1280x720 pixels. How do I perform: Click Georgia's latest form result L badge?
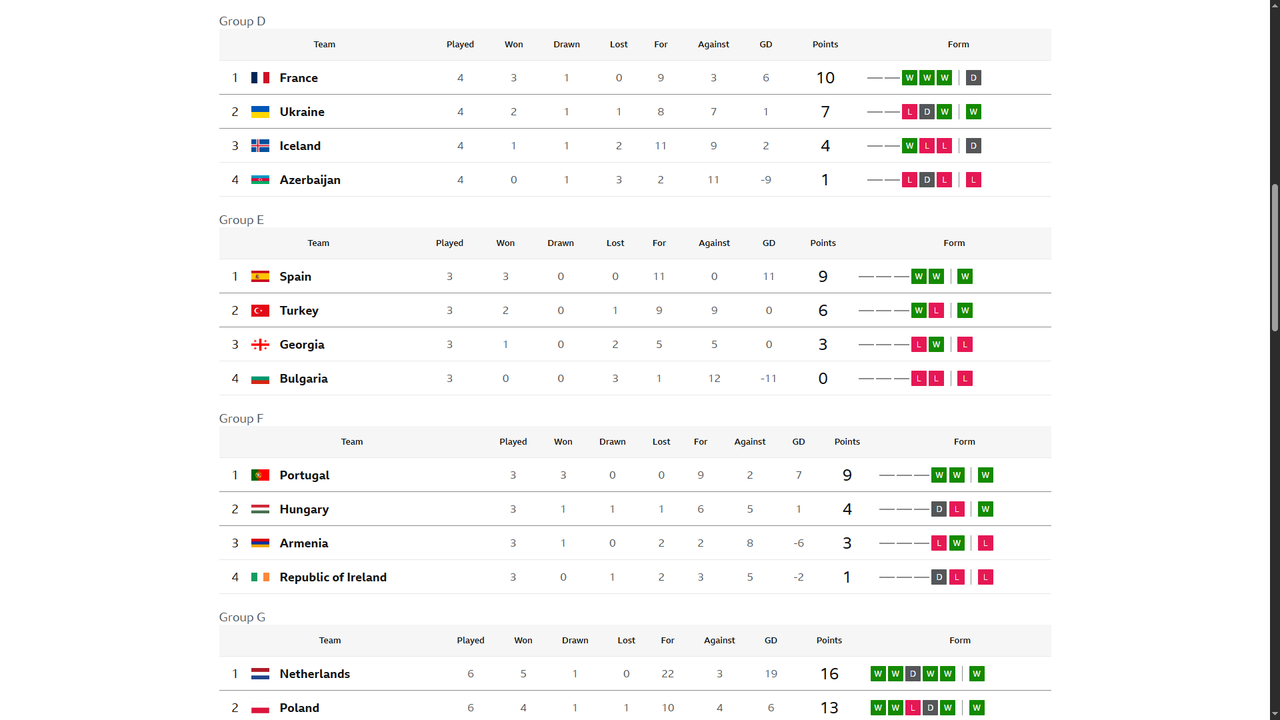pyautogui.click(x=965, y=345)
